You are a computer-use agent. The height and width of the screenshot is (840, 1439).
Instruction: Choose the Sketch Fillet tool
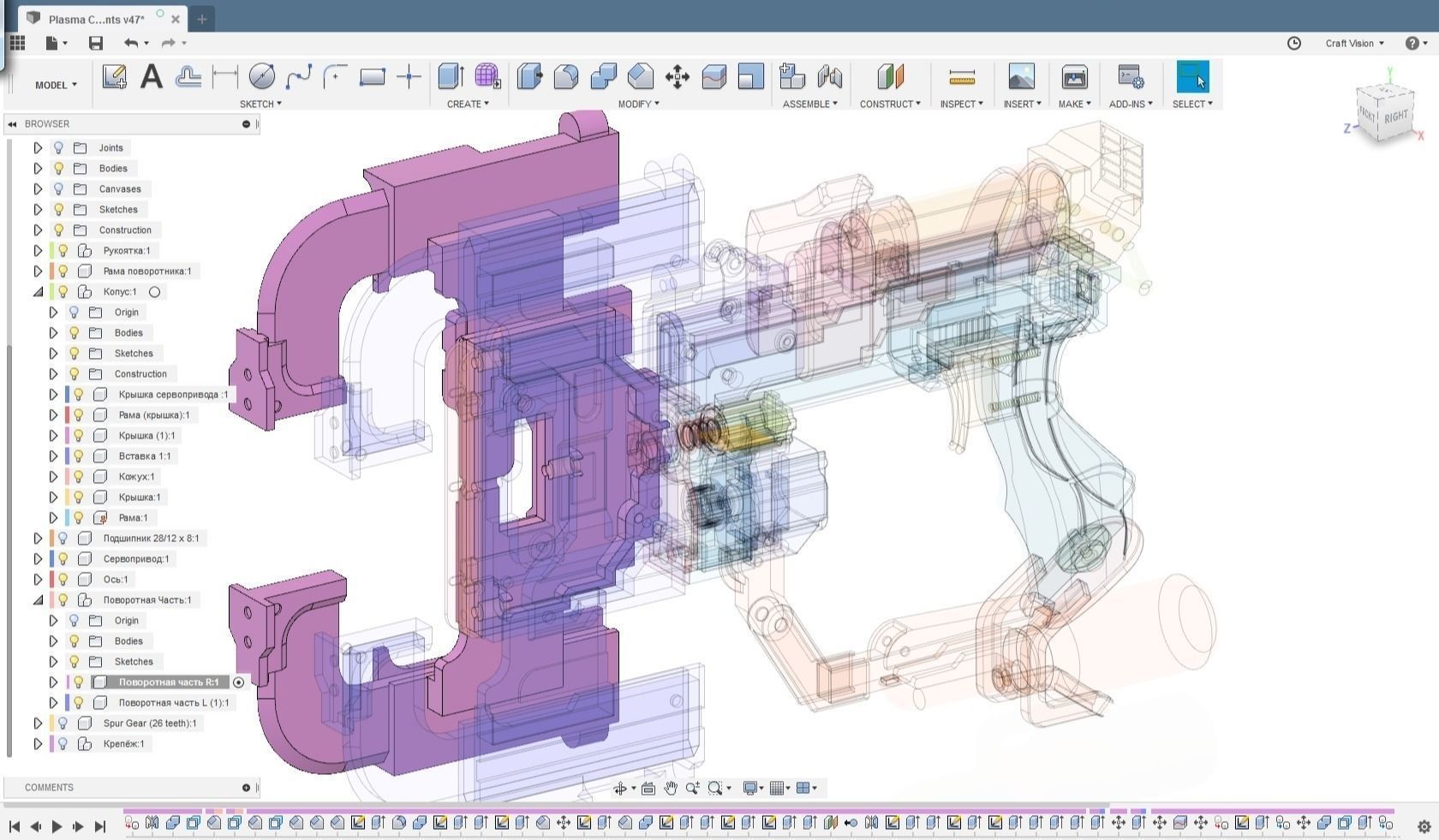tap(335, 77)
